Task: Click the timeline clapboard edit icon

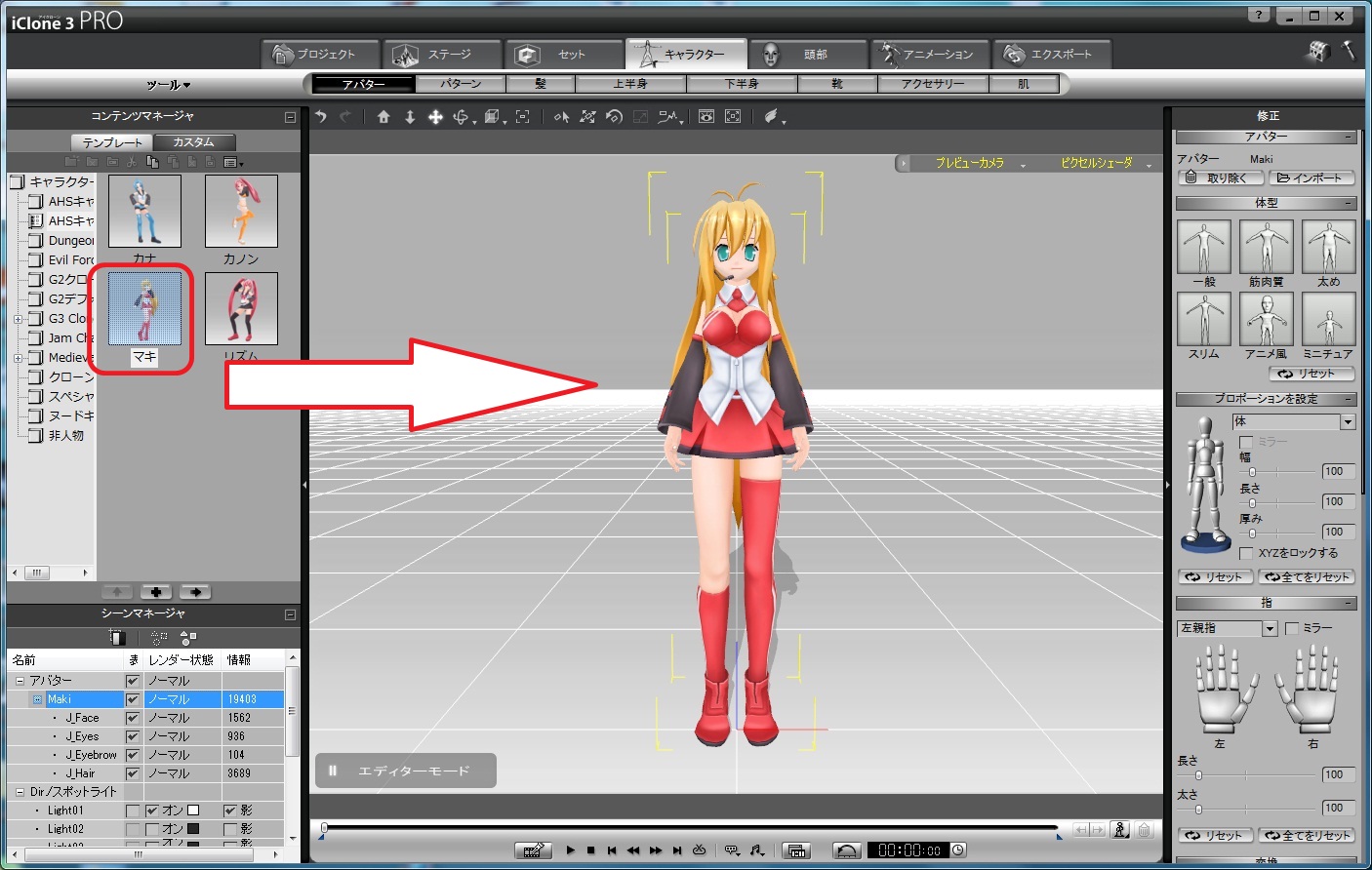Action: coord(533,850)
